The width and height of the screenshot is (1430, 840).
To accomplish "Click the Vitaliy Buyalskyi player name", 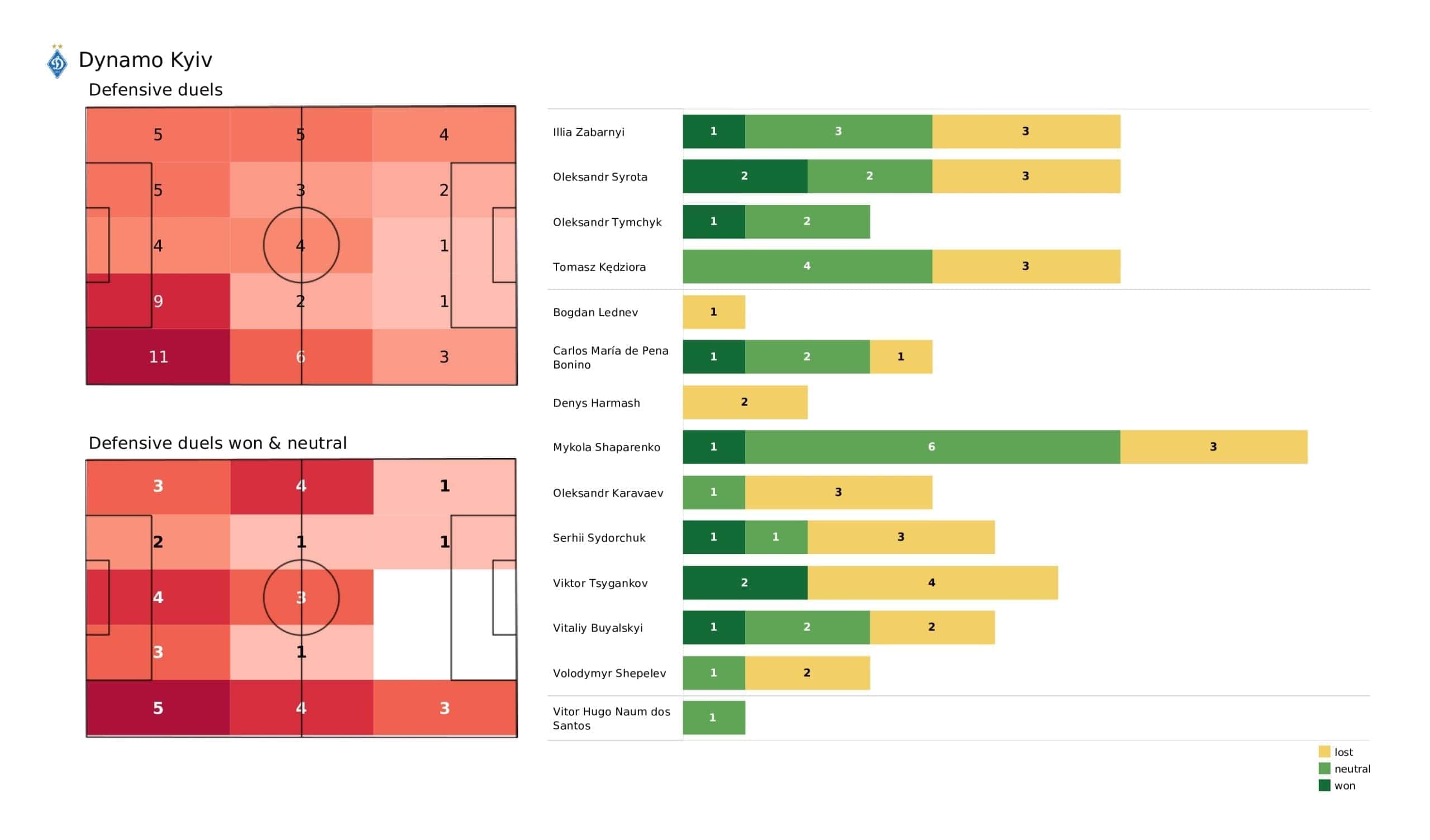I will pyautogui.click(x=598, y=628).
